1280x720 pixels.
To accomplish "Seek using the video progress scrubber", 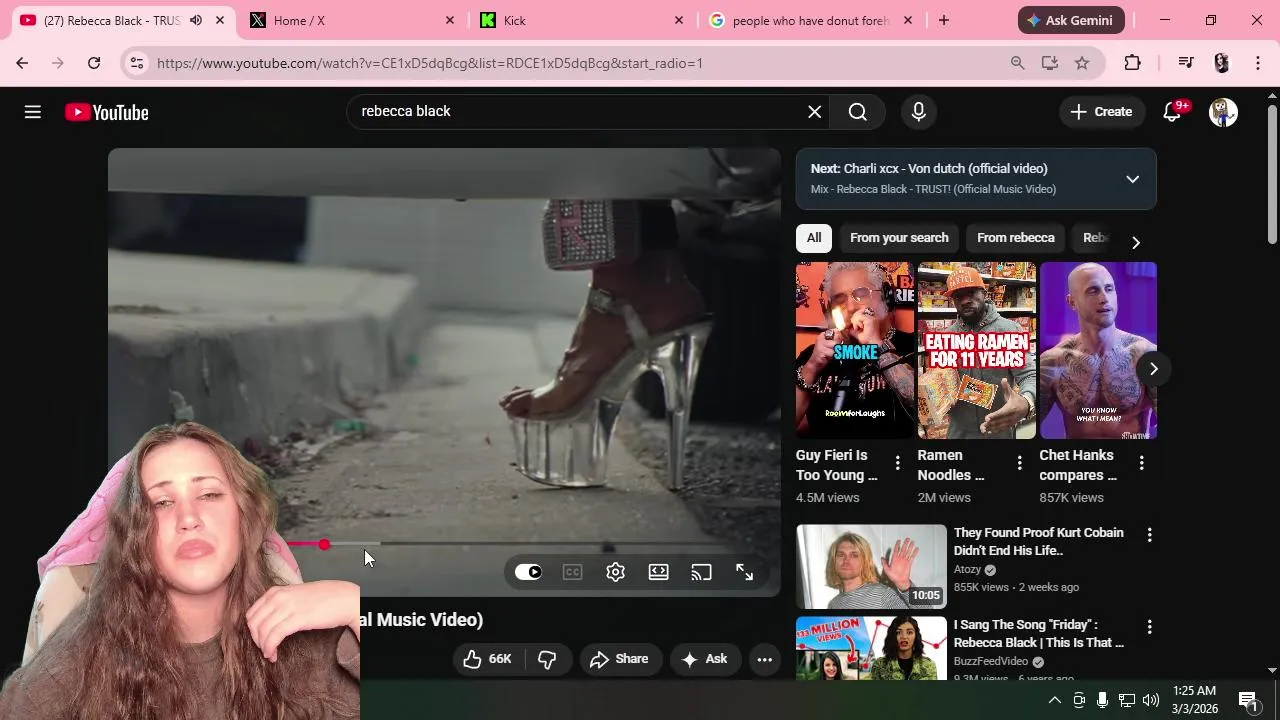I will (324, 544).
